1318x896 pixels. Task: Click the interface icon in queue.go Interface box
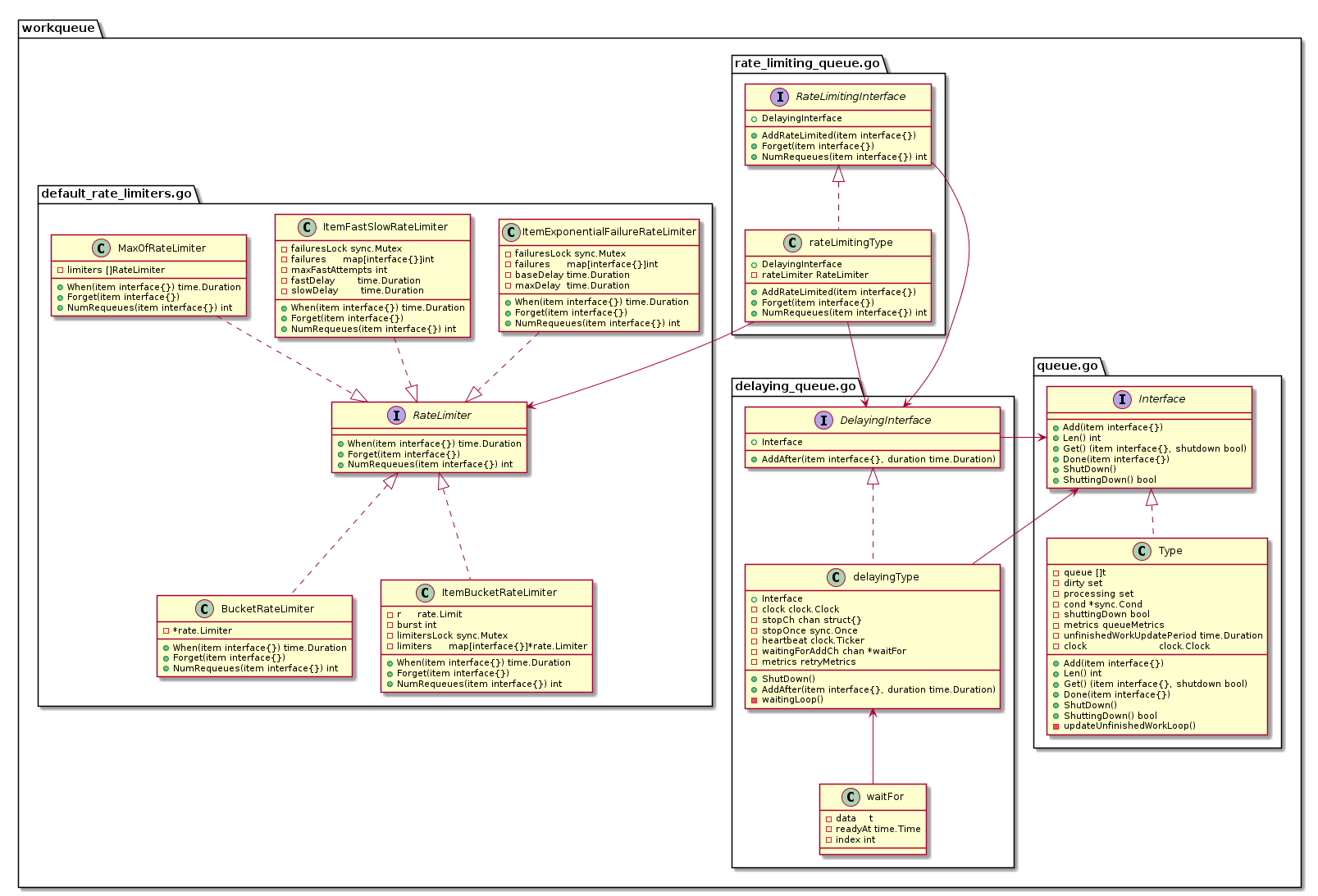[x=1124, y=399]
